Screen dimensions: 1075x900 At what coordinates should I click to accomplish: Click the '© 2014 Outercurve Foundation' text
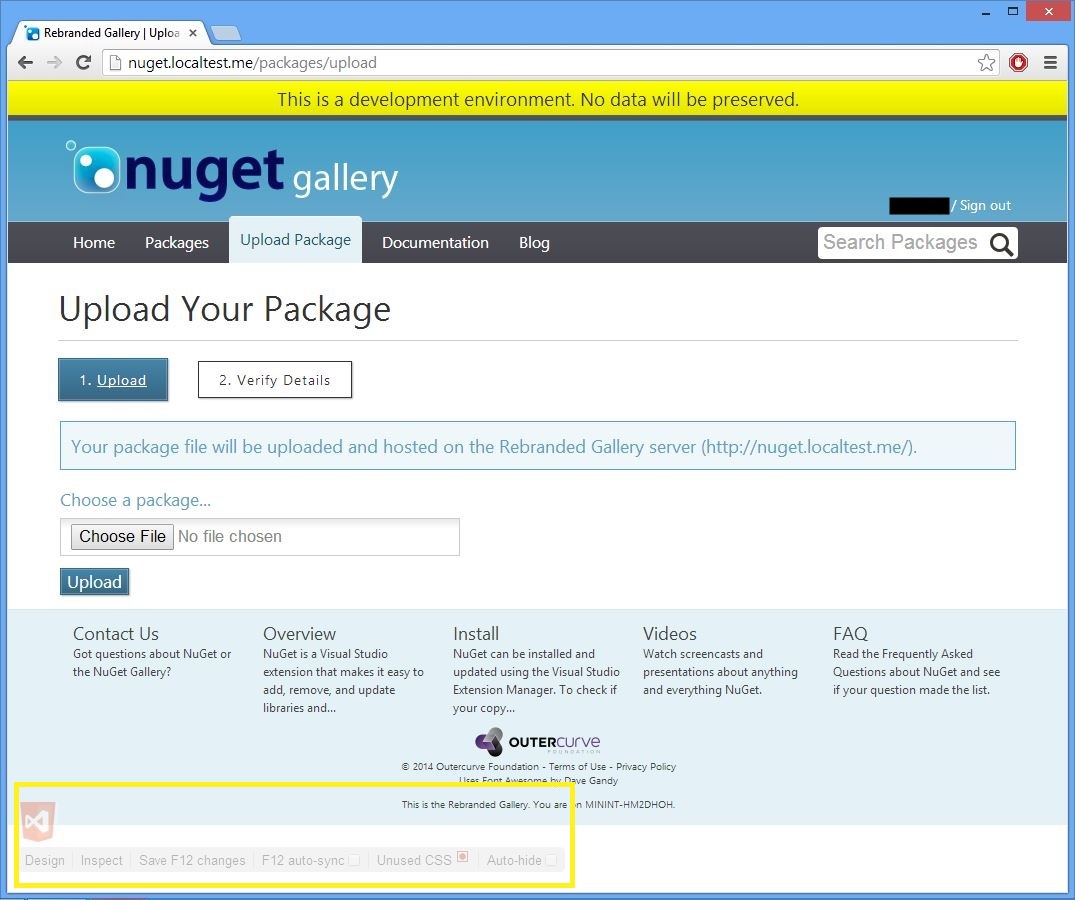point(470,766)
